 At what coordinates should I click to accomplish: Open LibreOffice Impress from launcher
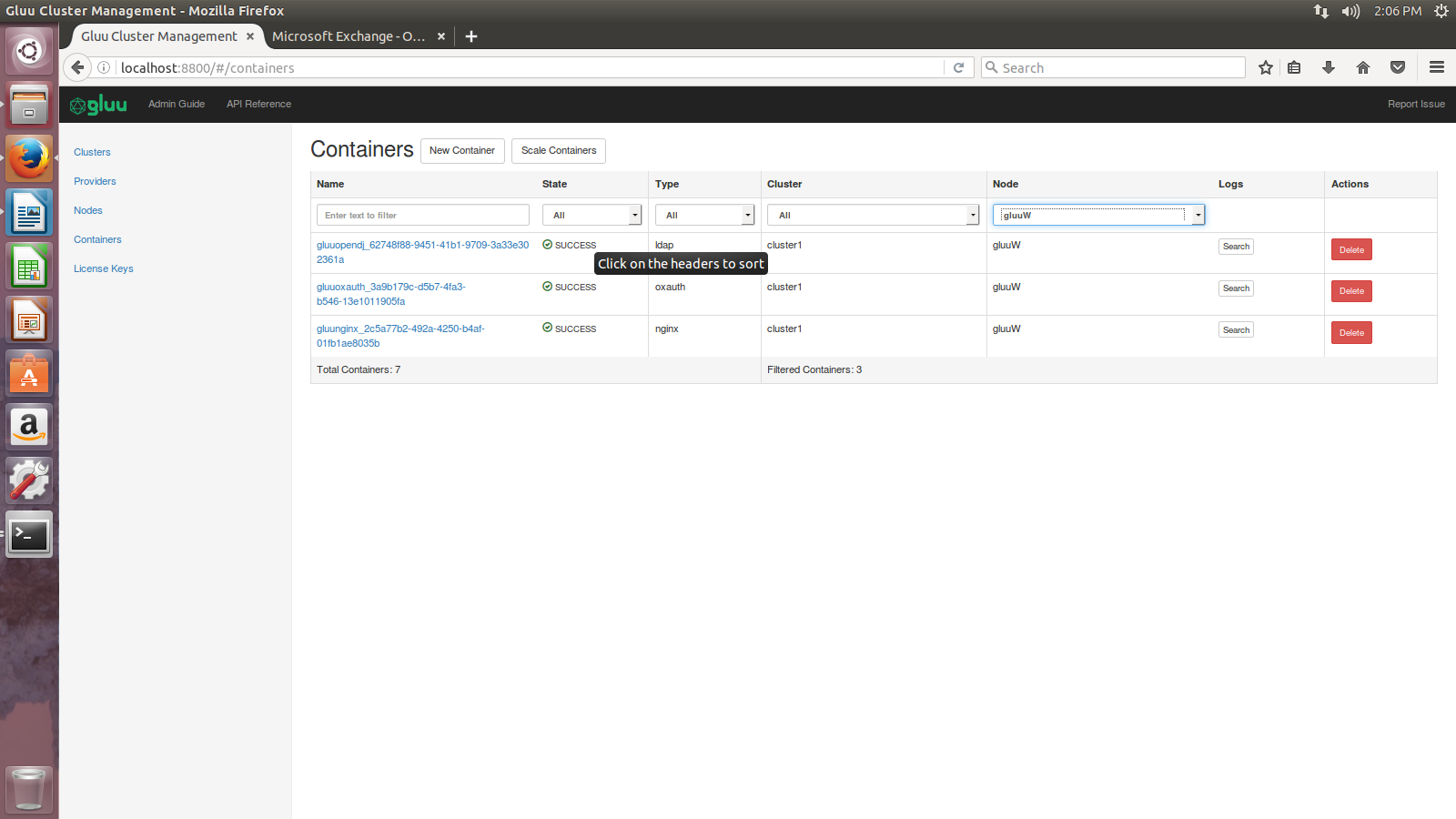(x=29, y=320)
